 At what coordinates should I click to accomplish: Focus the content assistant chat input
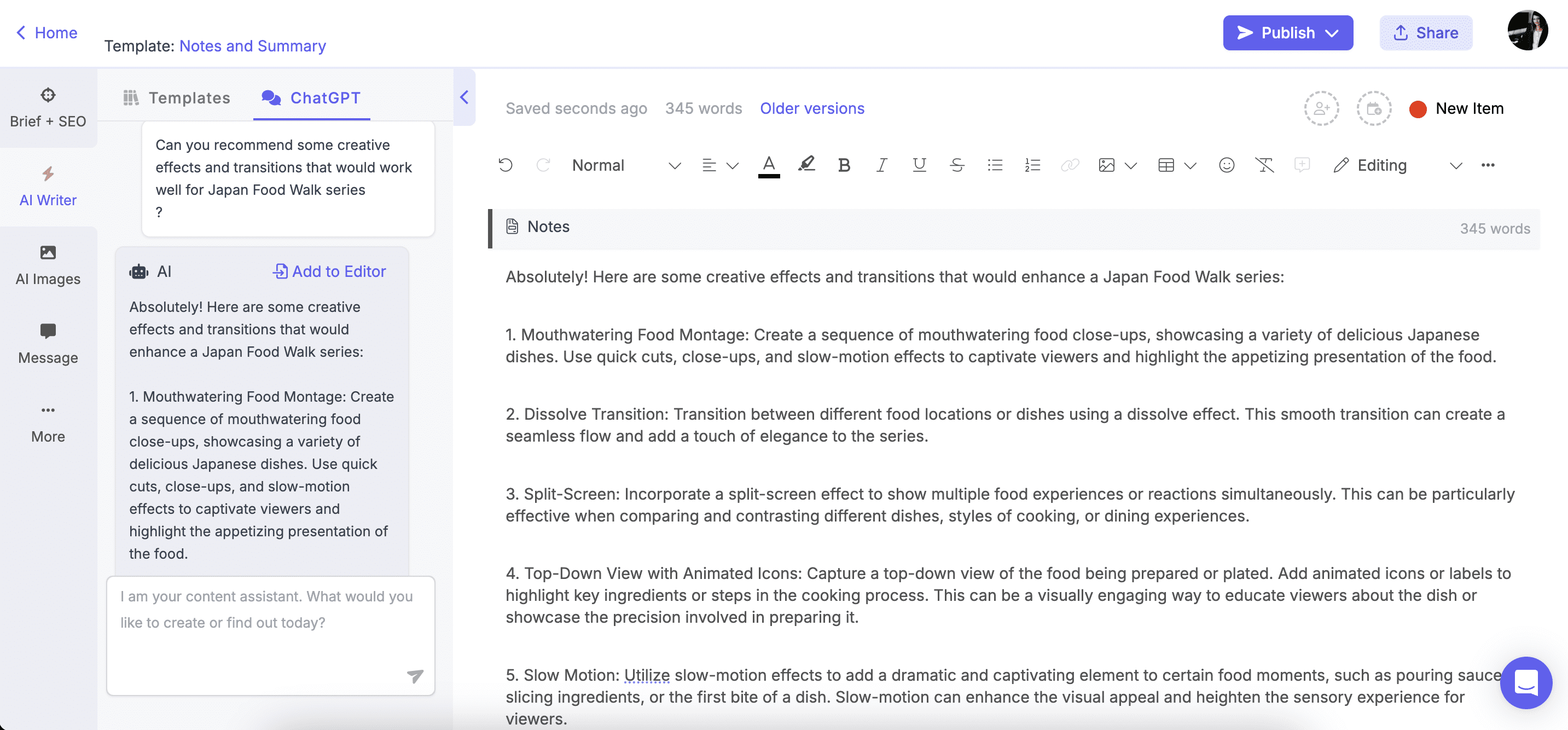tap(271, 636)
